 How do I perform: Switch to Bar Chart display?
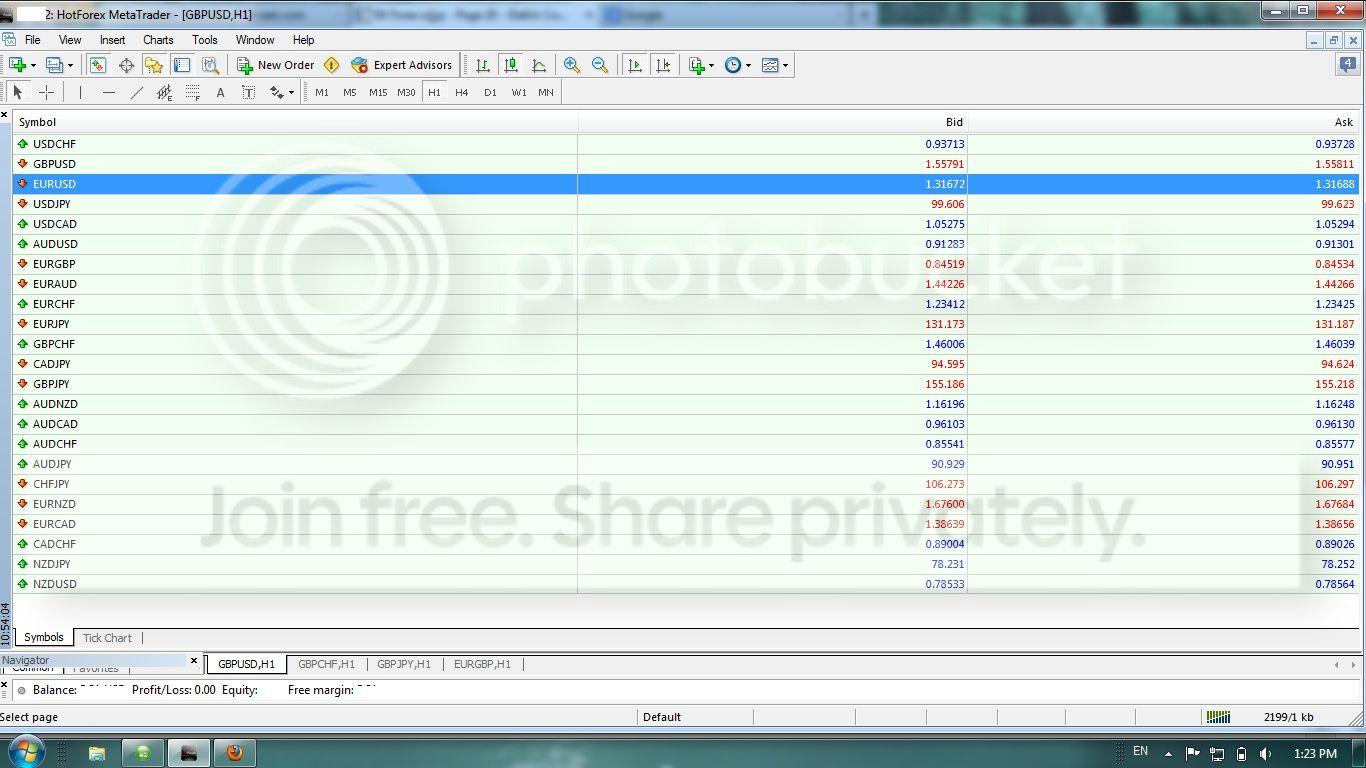pyautogui.click(x=483, y=65)
